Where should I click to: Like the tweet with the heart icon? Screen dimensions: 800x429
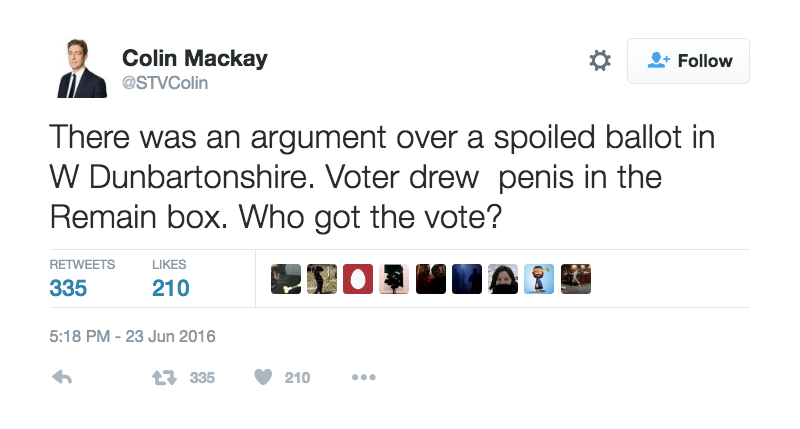264,378
